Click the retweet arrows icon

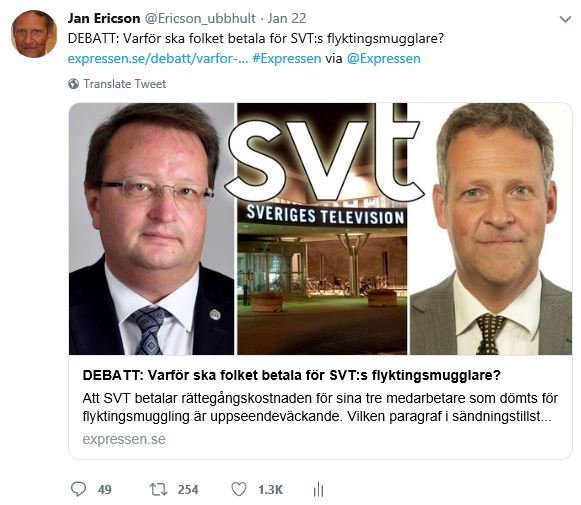(x=158, y=489)
